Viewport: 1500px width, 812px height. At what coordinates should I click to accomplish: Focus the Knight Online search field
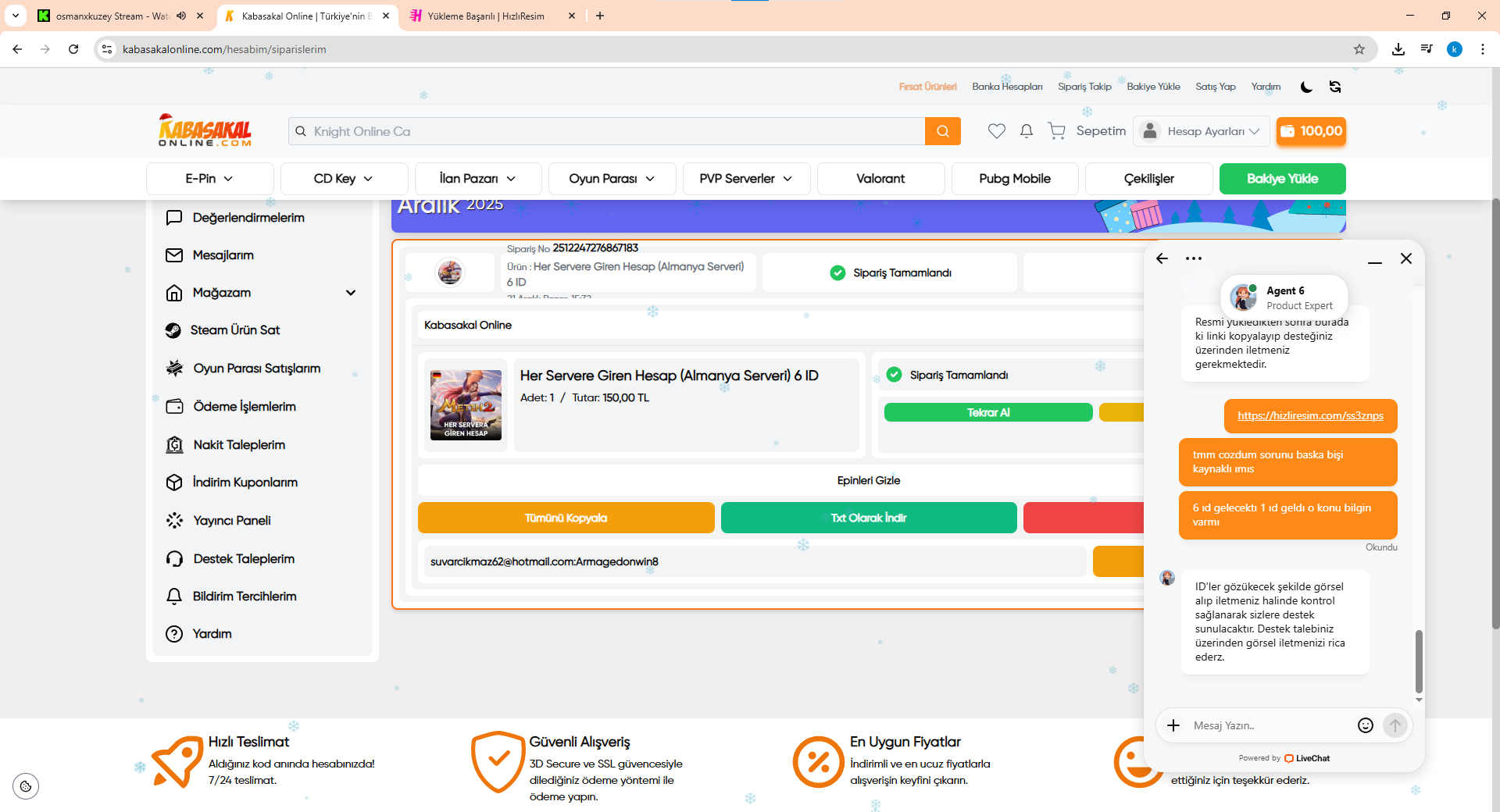(606, 131)
